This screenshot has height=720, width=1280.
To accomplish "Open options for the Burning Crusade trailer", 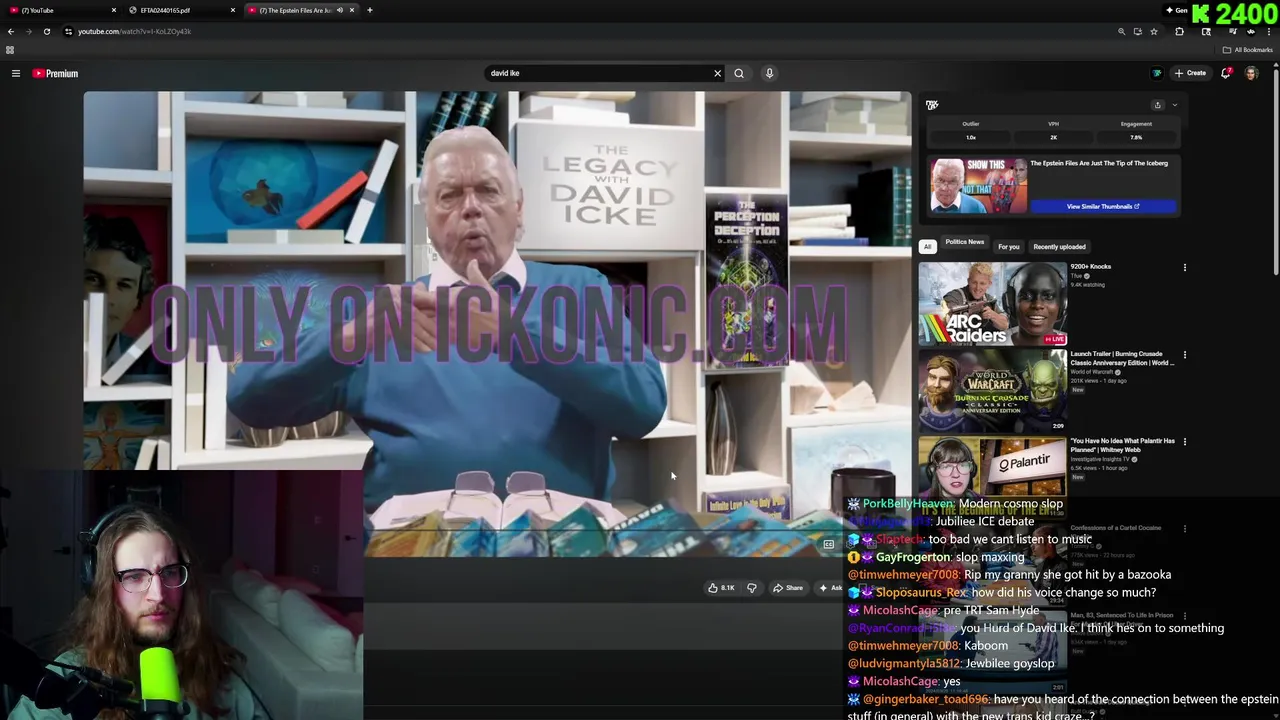I will (x=1185, y=354).
